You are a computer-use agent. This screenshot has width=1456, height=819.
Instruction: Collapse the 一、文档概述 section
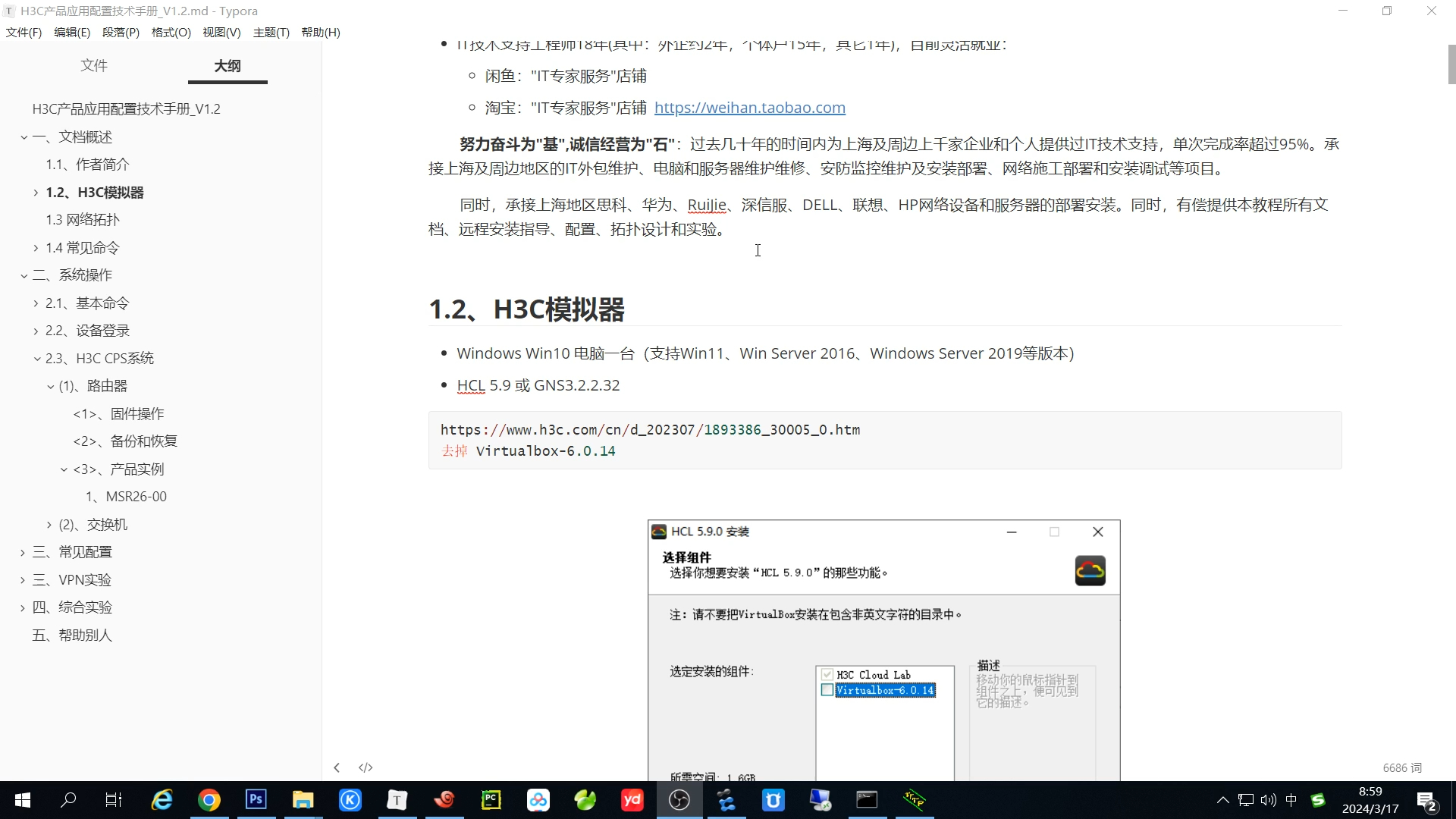[24, 136]
